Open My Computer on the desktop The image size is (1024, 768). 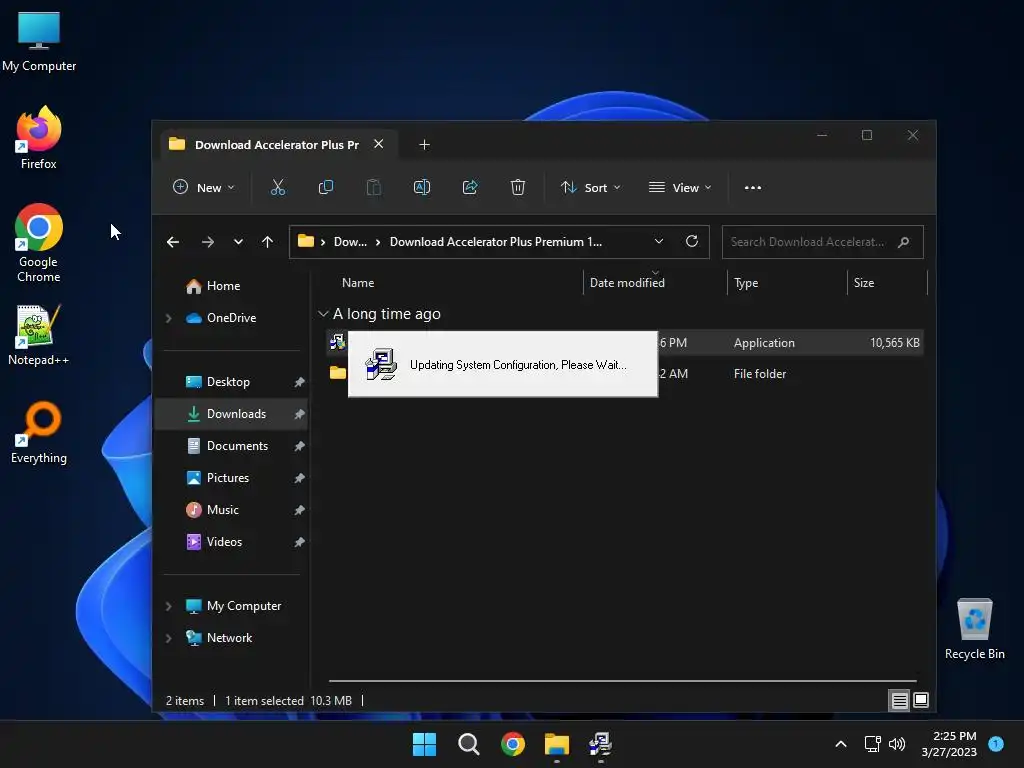click(x=39, y=42)
